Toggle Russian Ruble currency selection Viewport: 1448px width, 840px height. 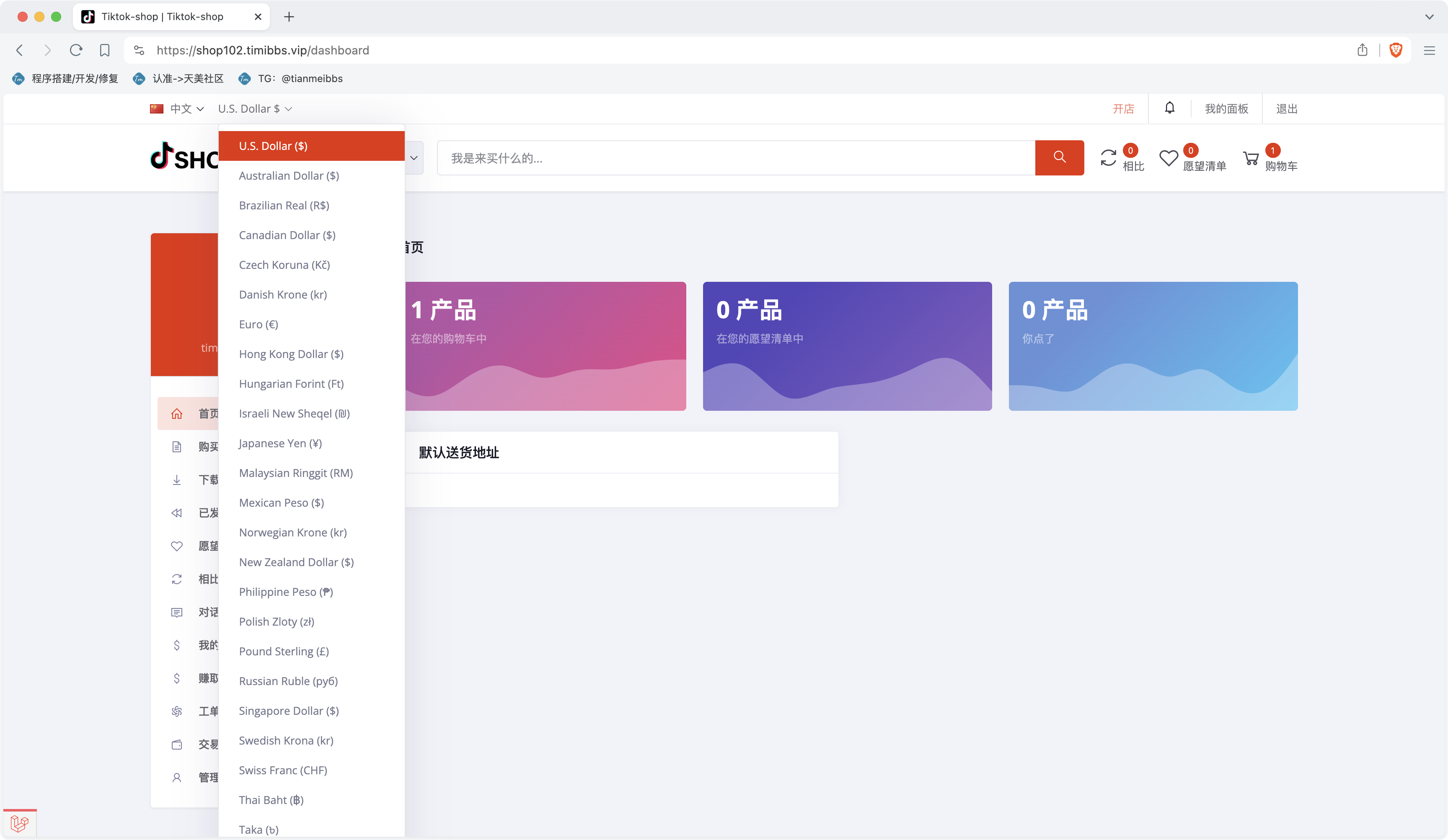tap(287, 680)
